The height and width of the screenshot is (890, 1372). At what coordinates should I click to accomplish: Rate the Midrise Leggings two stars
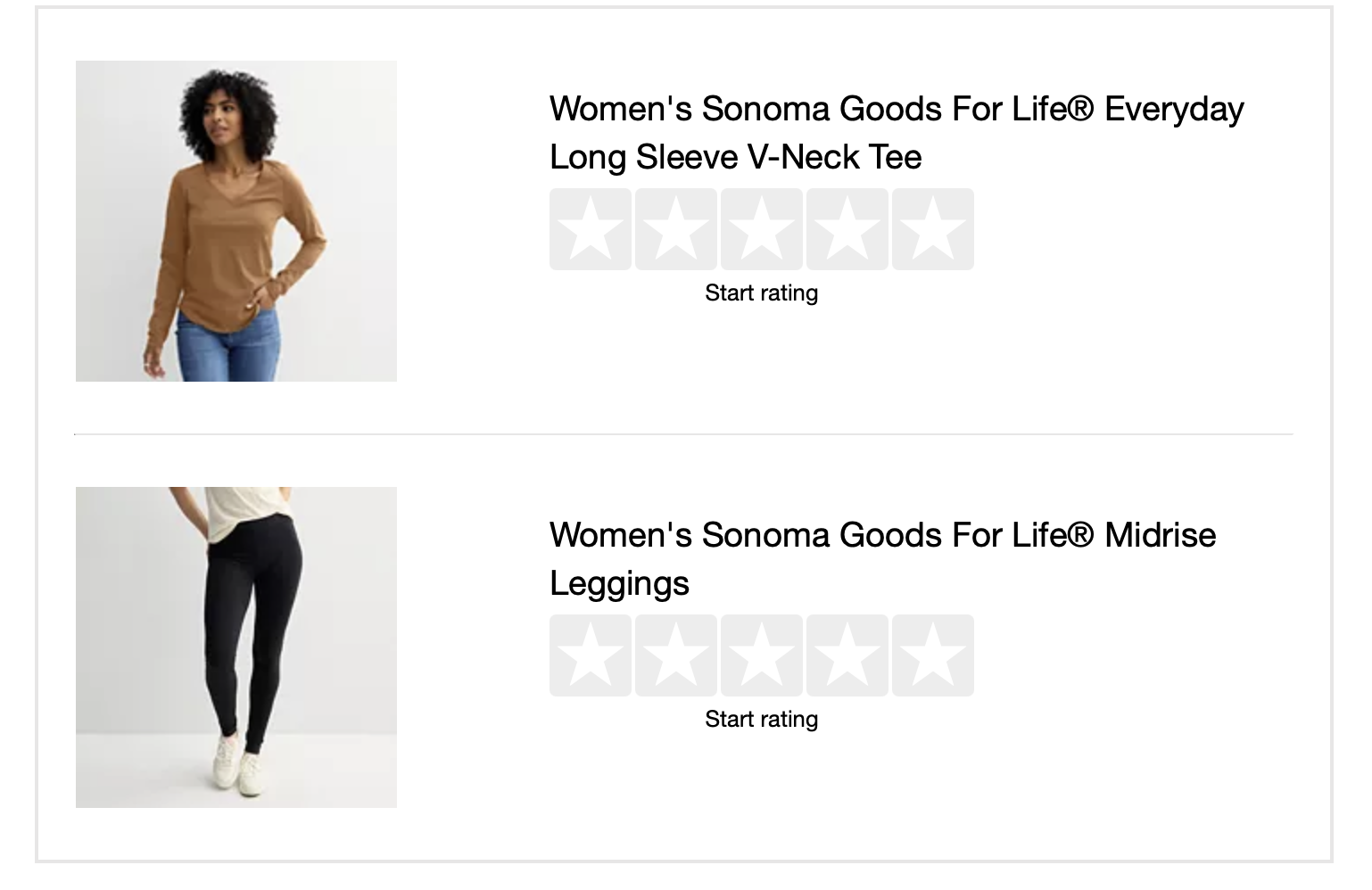676,655
